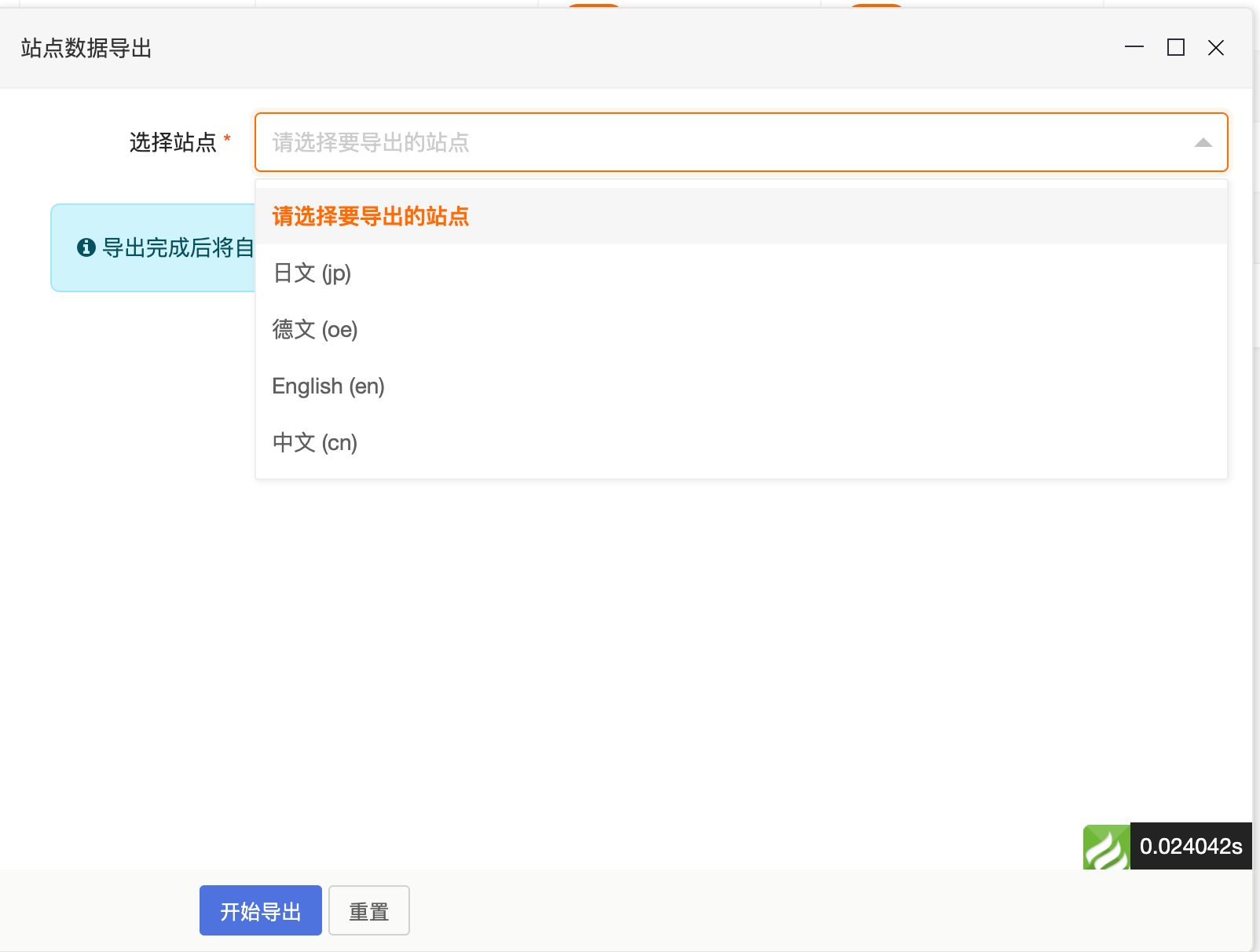Select 日文 (jp) from the dropdown list
Image resolution: width=1260 pixels, height=952 pixels.
pos(311,273)
